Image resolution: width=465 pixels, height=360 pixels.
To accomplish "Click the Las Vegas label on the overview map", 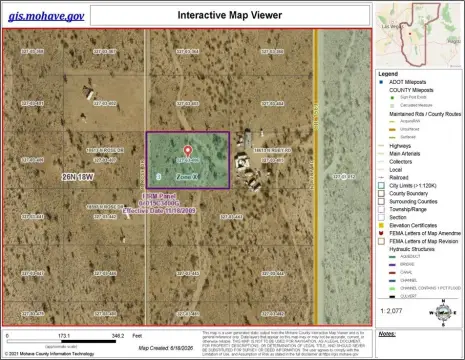I will click(x=393, y=26).
